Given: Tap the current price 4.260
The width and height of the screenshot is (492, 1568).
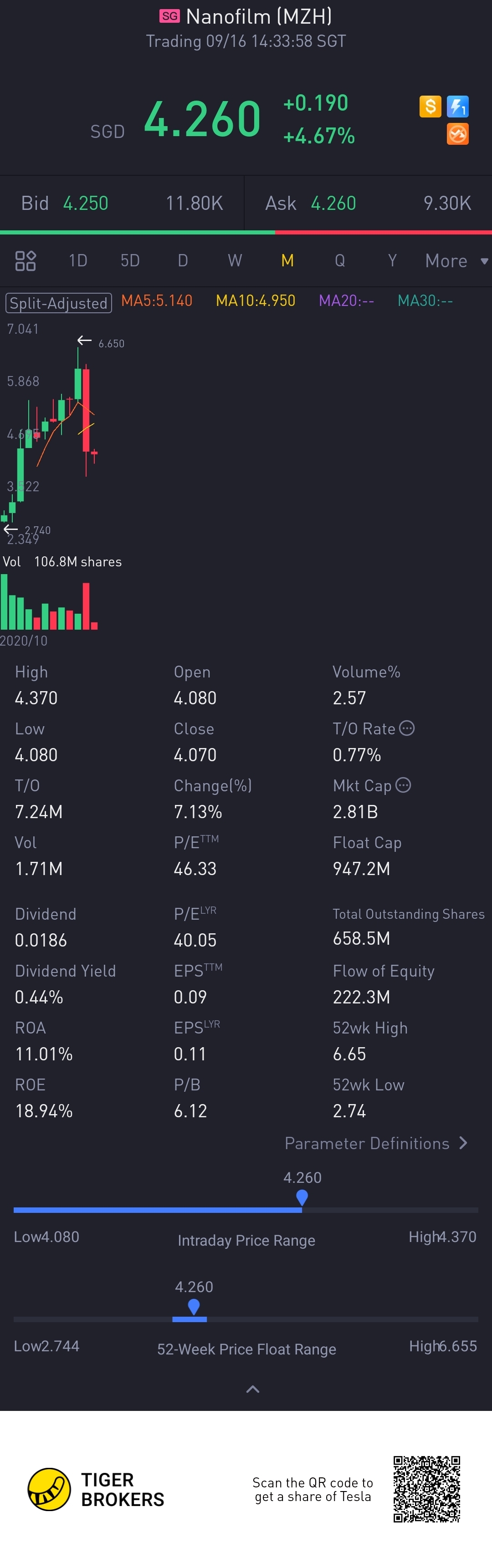Looking at the screenshot, I should (202, 119).
